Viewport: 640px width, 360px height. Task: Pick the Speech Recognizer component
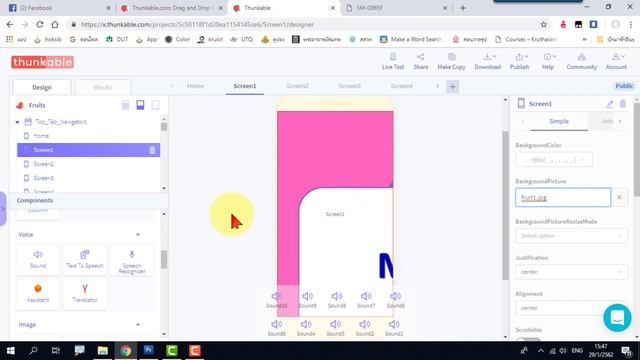132,261
